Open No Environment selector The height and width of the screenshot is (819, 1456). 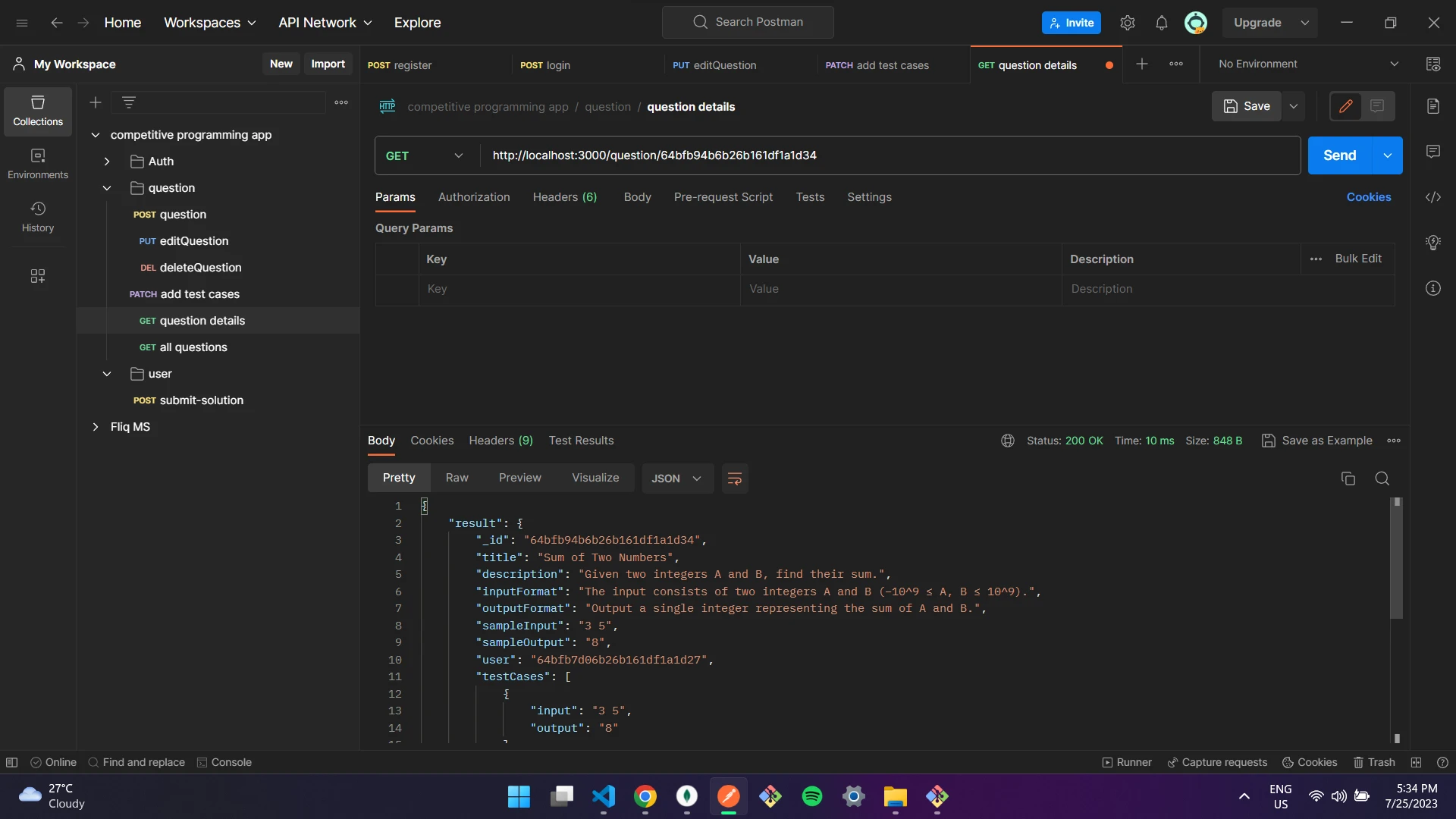coord(1308,64)
